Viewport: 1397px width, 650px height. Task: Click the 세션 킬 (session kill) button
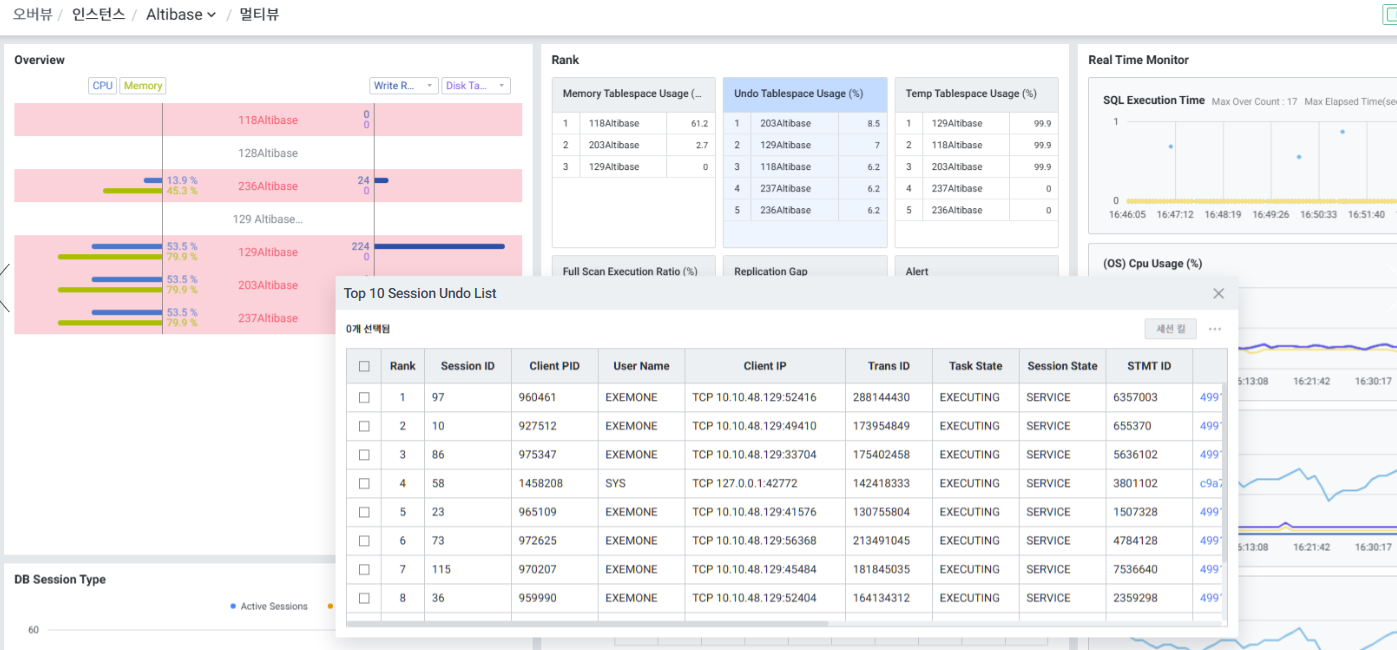coord(1169,329)
